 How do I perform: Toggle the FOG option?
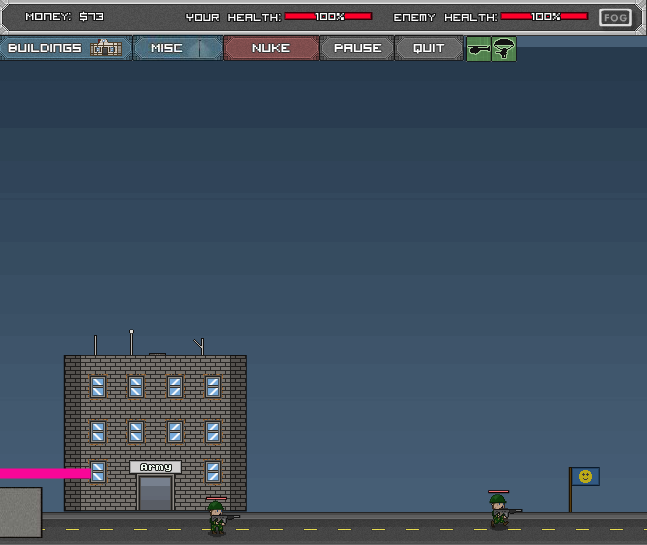pyautogui.click(x=615, y=17)
